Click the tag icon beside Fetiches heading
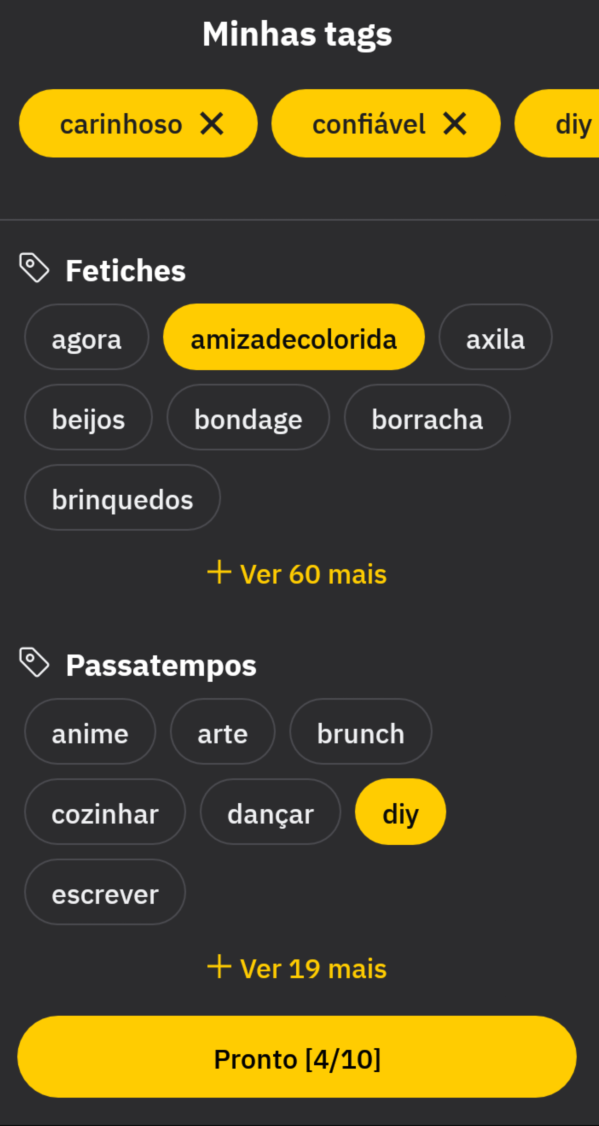The height and width of the screenshot is (1126, 599). [34, 268]
